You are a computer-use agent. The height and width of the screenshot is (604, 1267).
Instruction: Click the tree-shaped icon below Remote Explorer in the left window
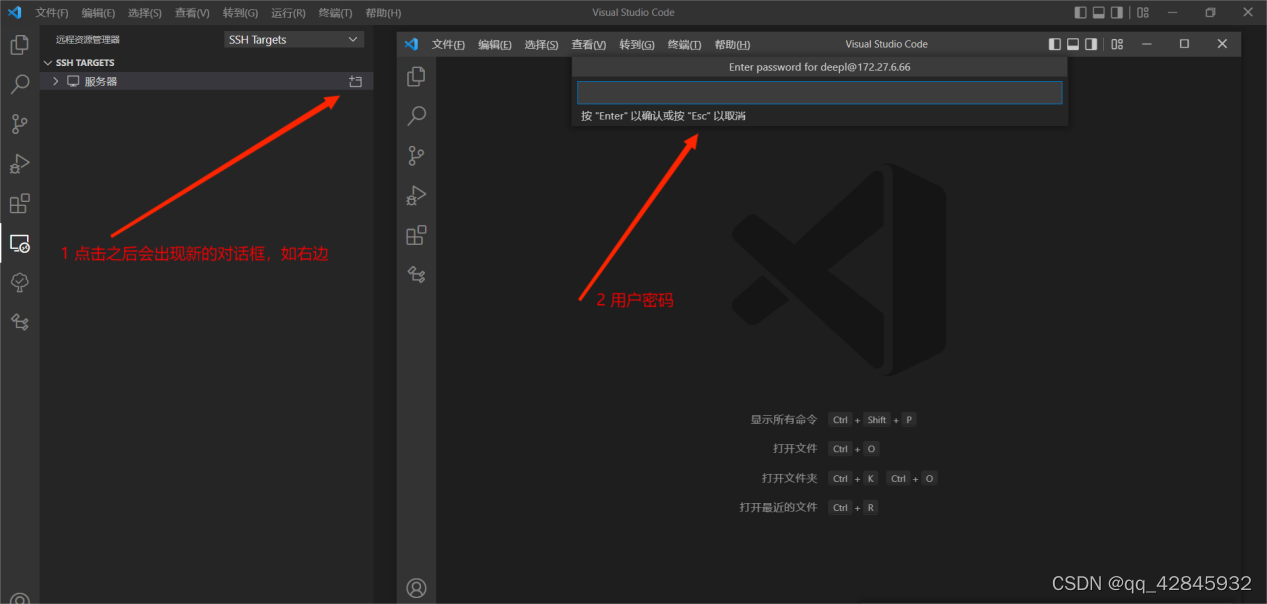click(x=19, y=283)
